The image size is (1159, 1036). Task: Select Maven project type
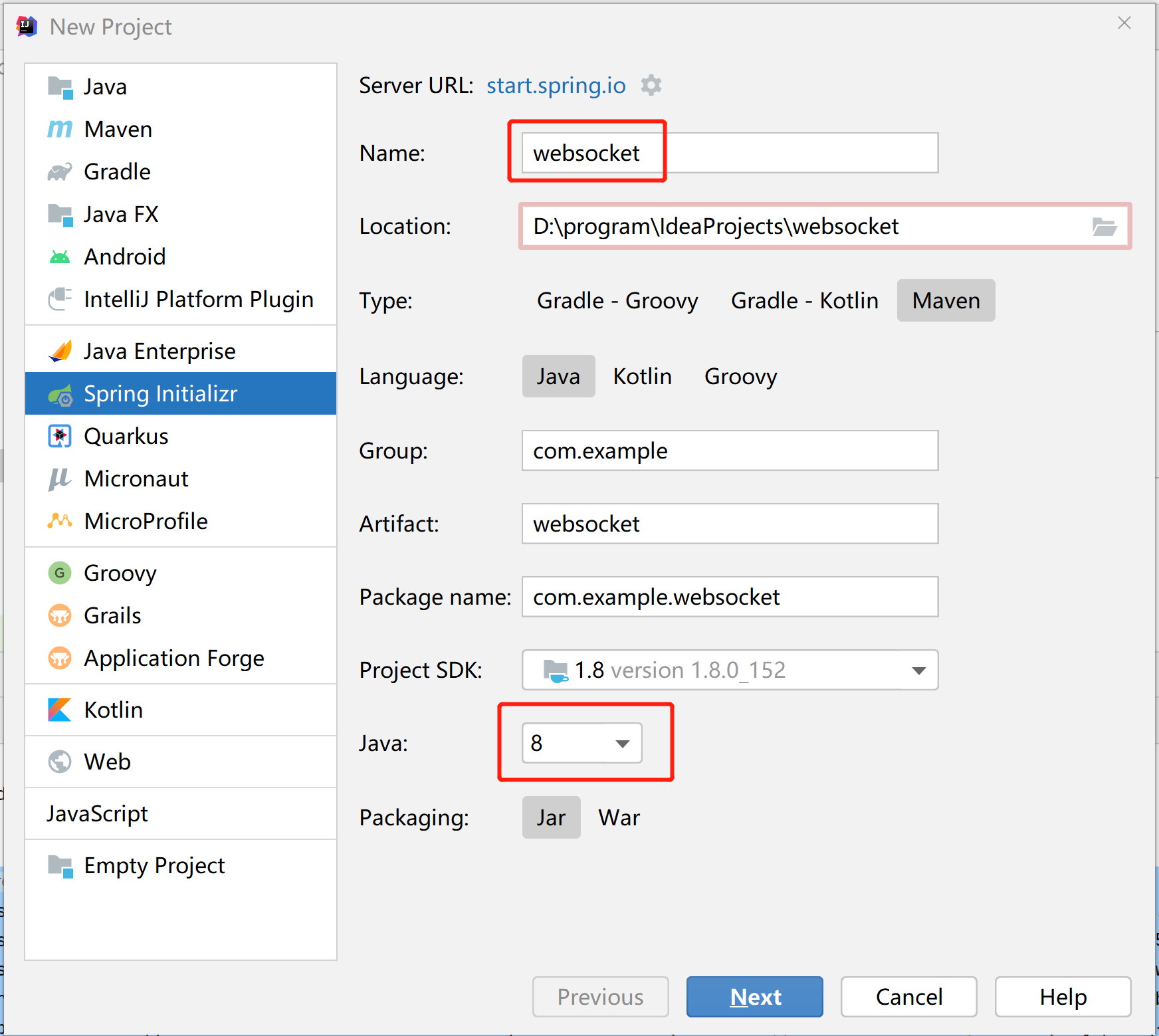946,300
